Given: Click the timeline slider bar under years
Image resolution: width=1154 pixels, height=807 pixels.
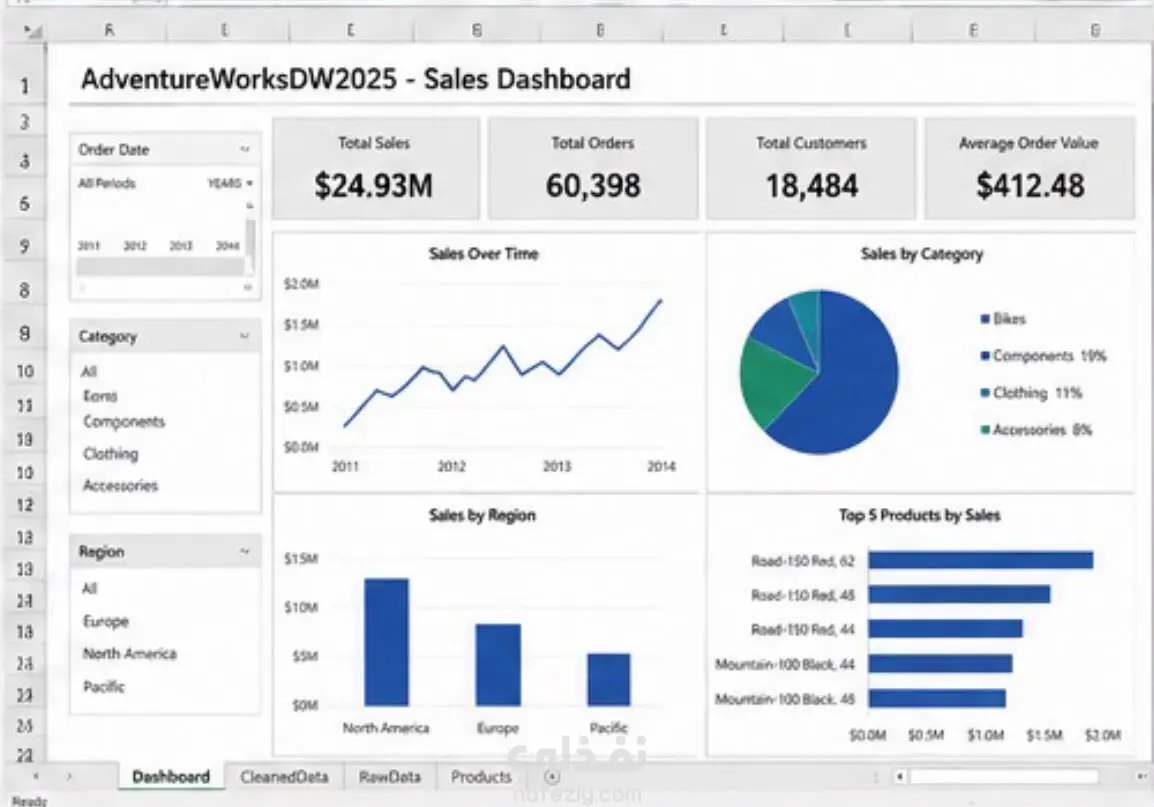Looking at the screenshot, I should pyautogui.click(x=160, y=267).
